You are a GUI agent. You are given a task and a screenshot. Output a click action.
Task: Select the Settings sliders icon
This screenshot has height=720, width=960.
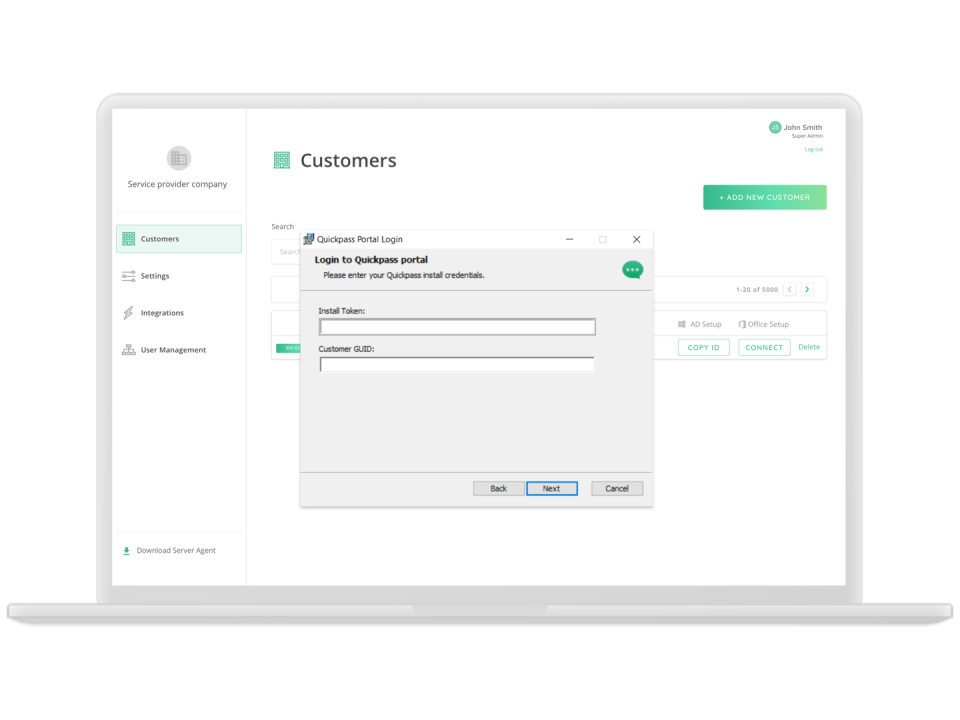click(128, 275)
